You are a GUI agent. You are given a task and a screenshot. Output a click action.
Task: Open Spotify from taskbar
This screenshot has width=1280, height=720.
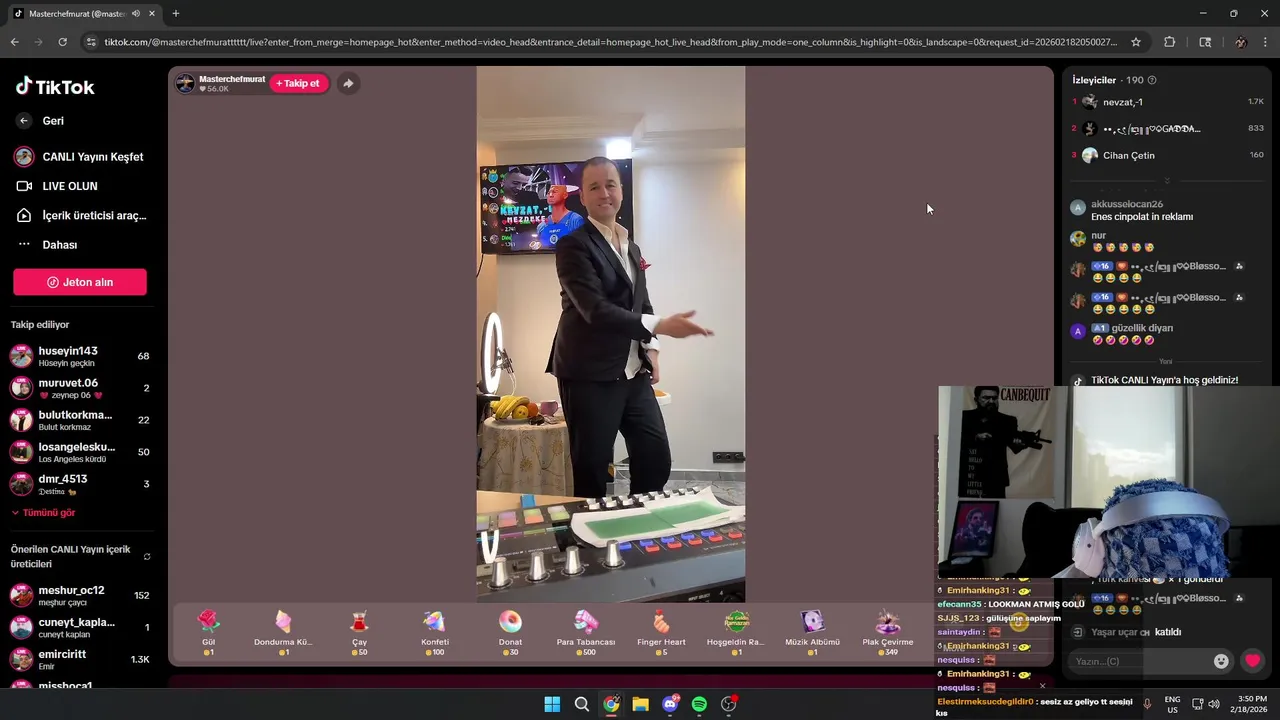point(699,704)
